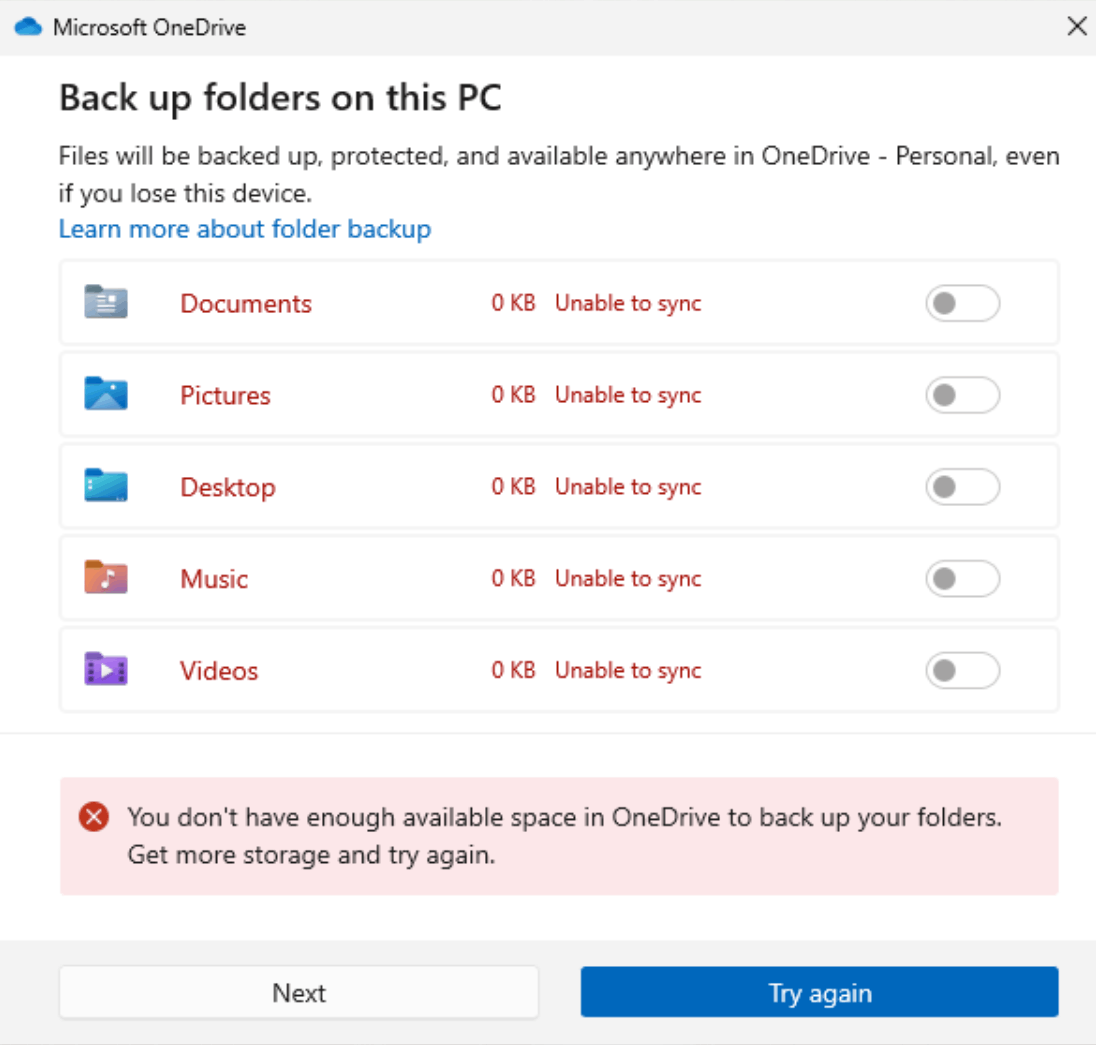Click the Music folder icon
Image resolution: width=1096 pixels, height=1045 pixels.
[104, 578]
